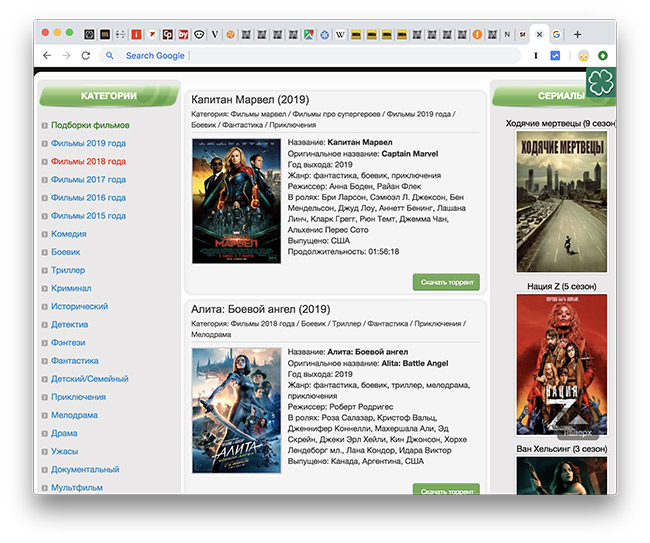Screen dimensions: 650x543
Task: Click the browser forward arrow
Action: 66,56
